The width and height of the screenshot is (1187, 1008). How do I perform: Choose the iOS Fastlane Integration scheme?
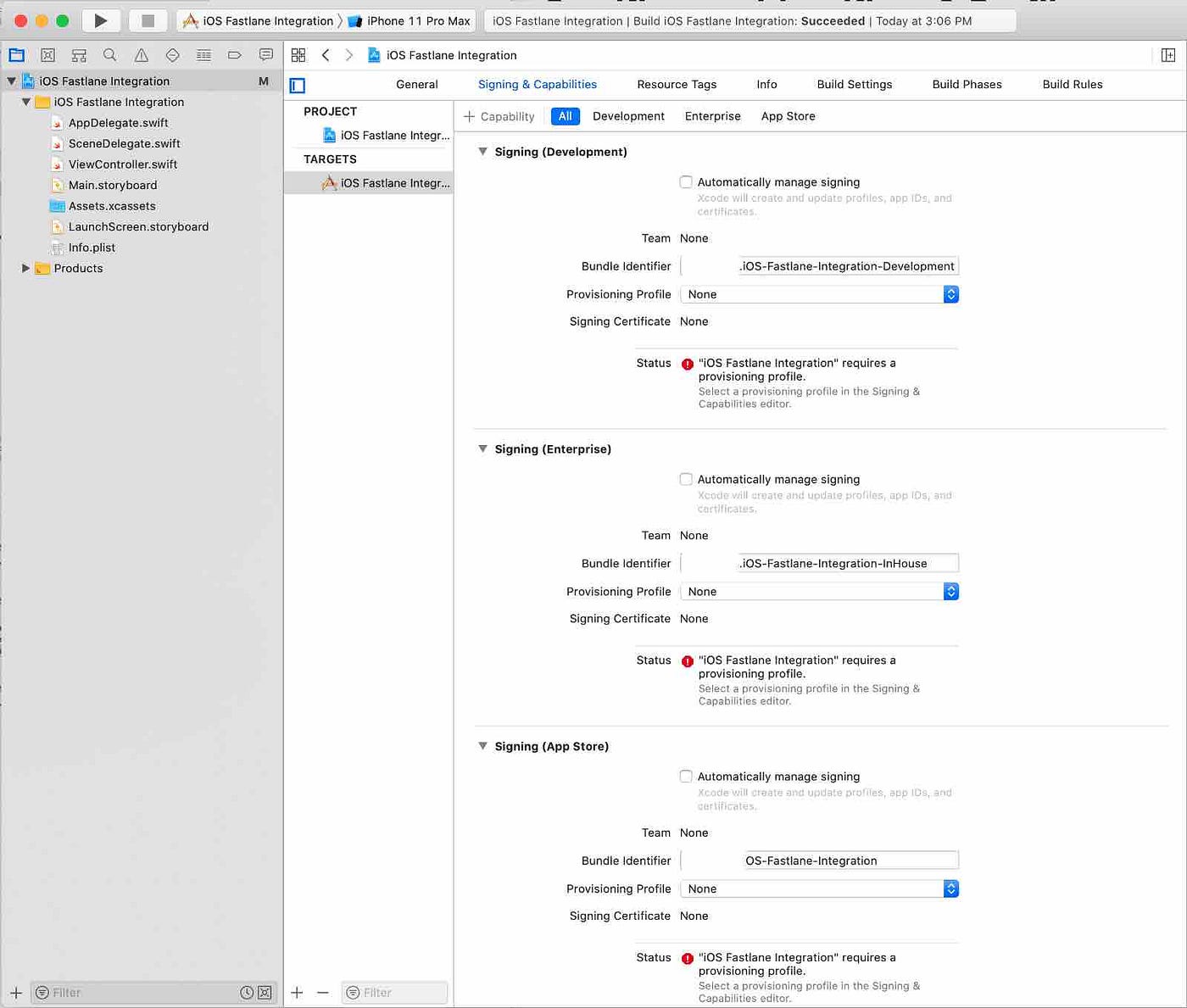pyautogui.click(x=259, y=20)
